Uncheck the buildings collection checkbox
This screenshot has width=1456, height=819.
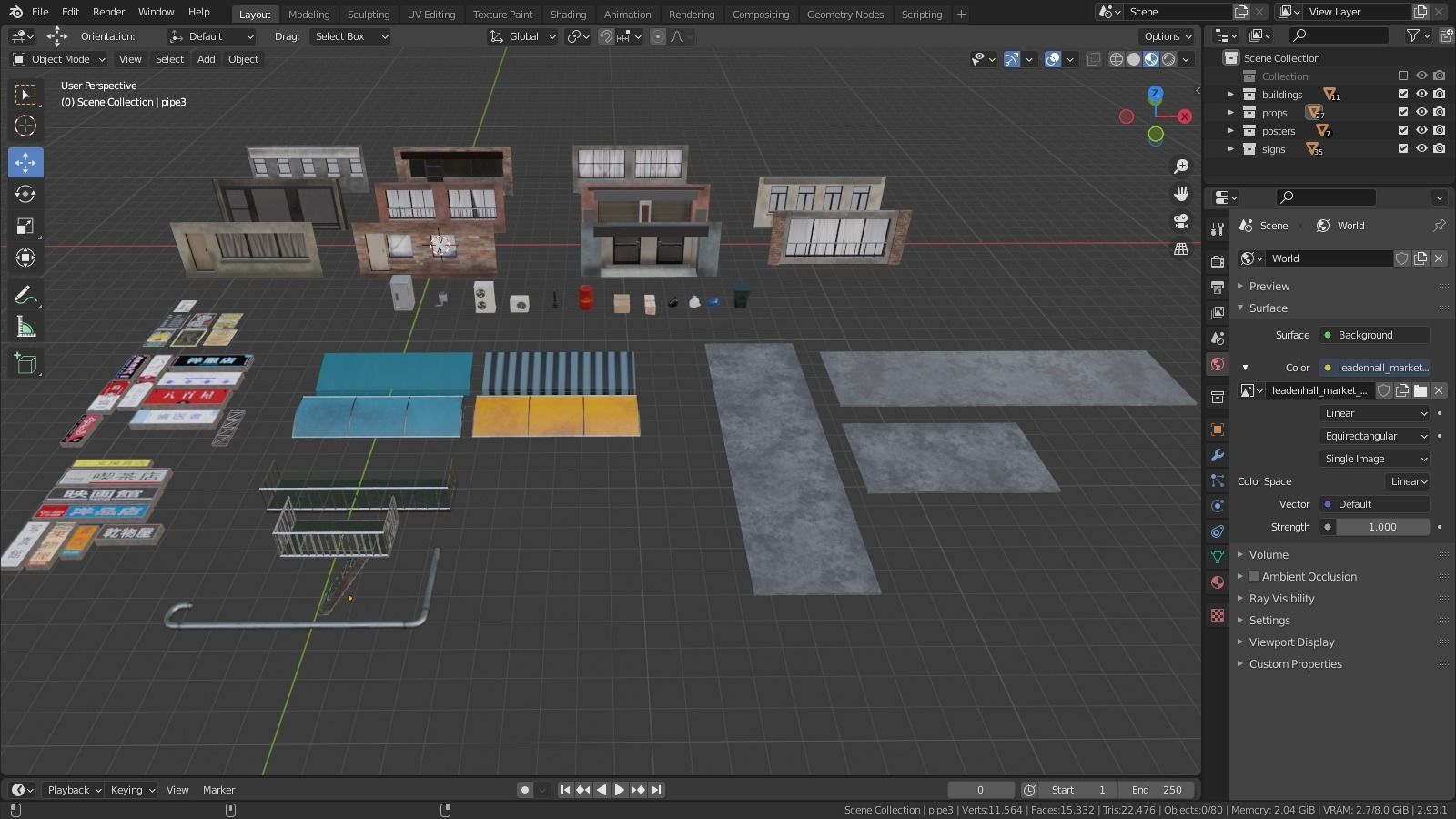[x=1403, y=94]
